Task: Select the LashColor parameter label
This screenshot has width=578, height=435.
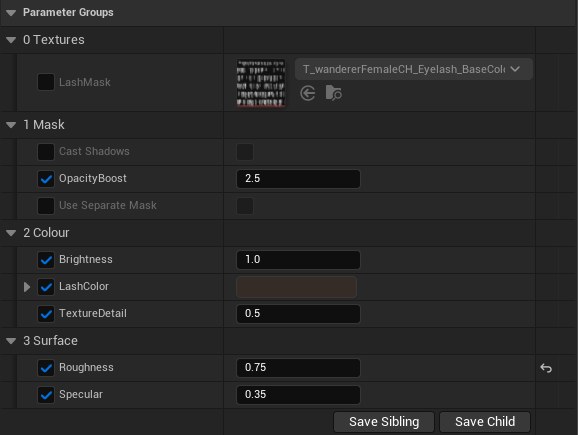Action: pos(84,286)
